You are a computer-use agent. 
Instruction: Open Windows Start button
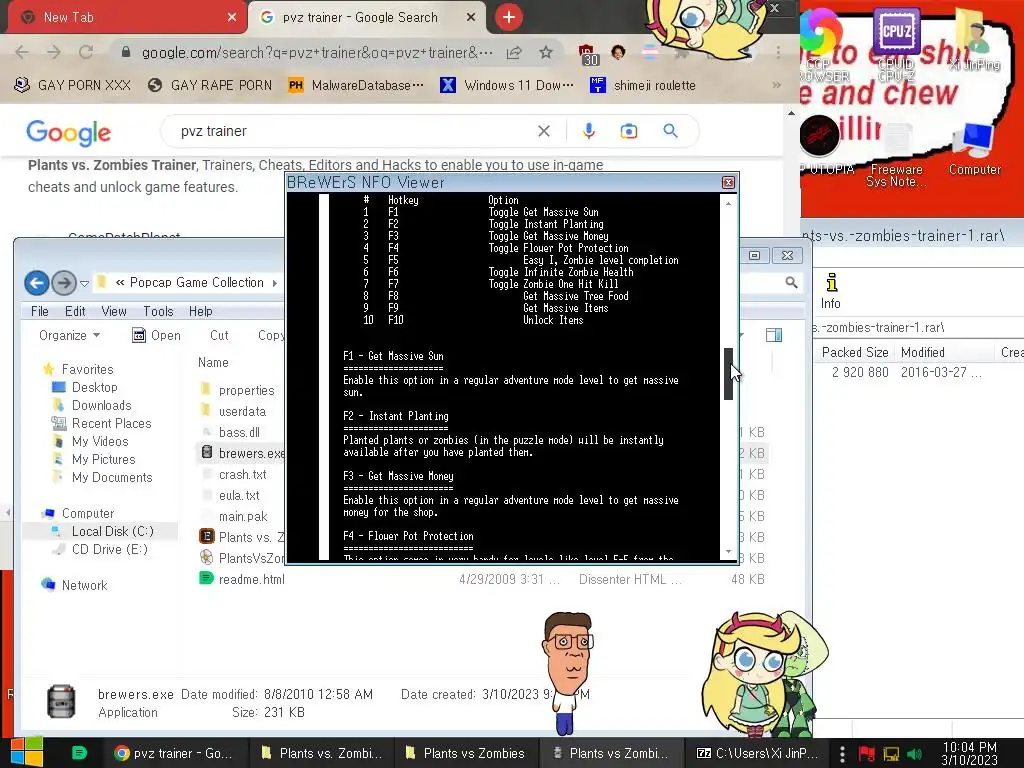27,752
